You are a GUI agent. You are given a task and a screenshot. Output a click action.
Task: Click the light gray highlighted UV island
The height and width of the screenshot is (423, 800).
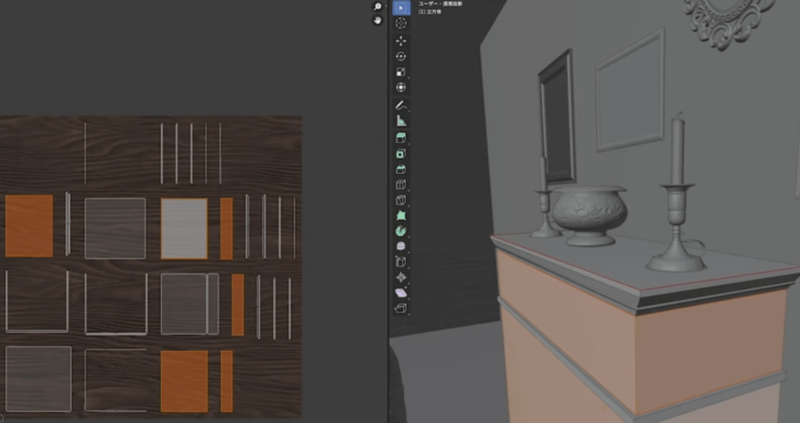[184, 228]
